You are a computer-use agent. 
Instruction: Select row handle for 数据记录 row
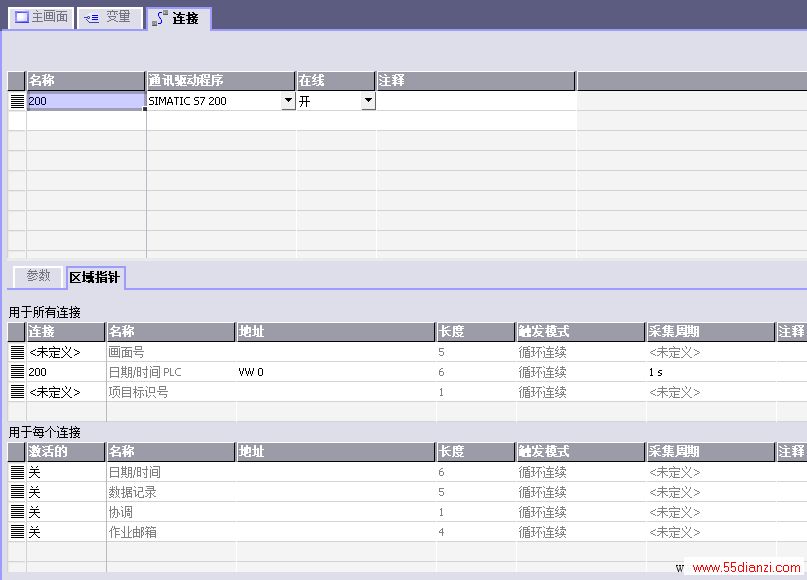pyautogui.click(x=17, y=492)
